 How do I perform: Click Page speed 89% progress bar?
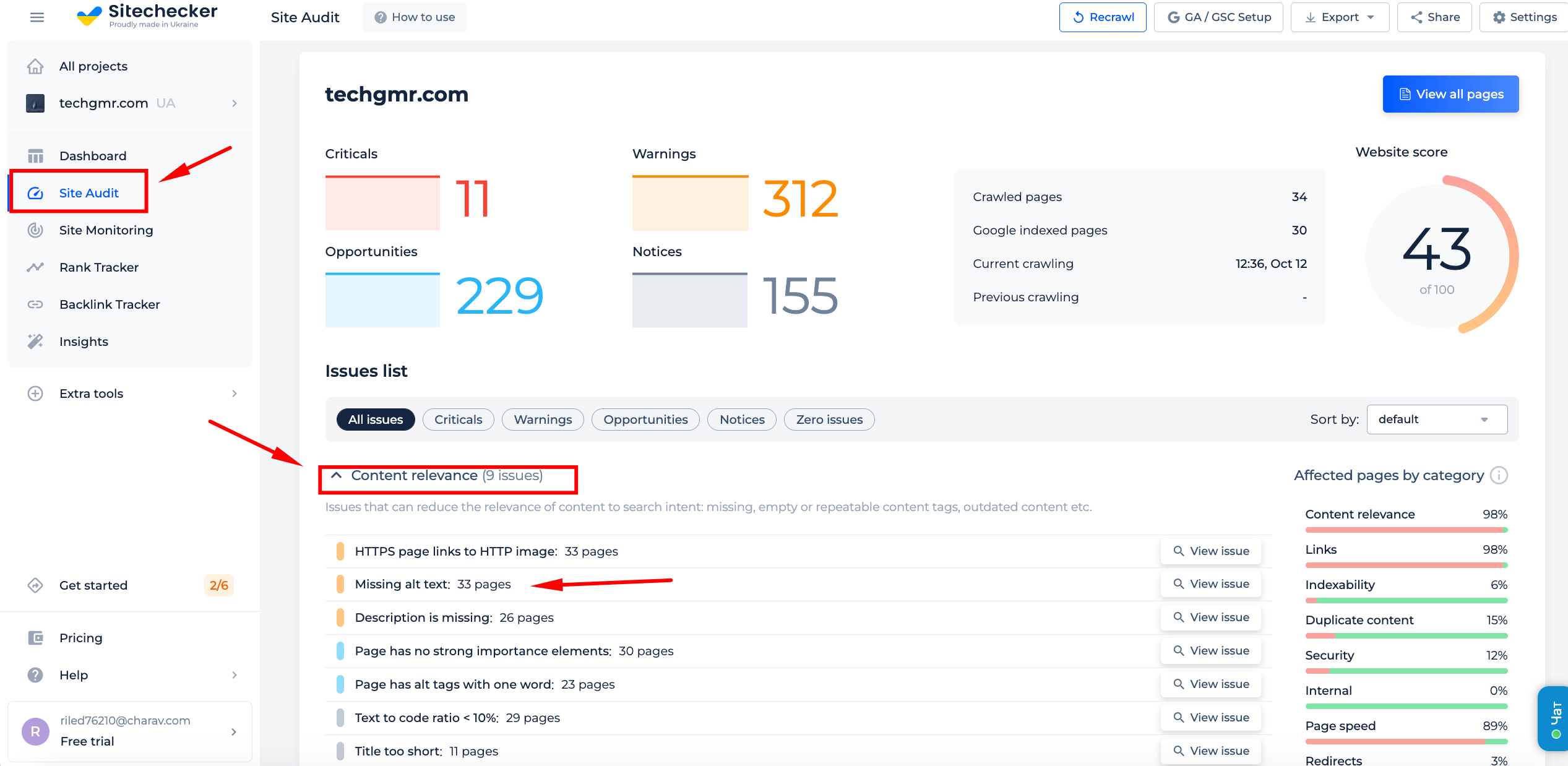(1406, 741)
